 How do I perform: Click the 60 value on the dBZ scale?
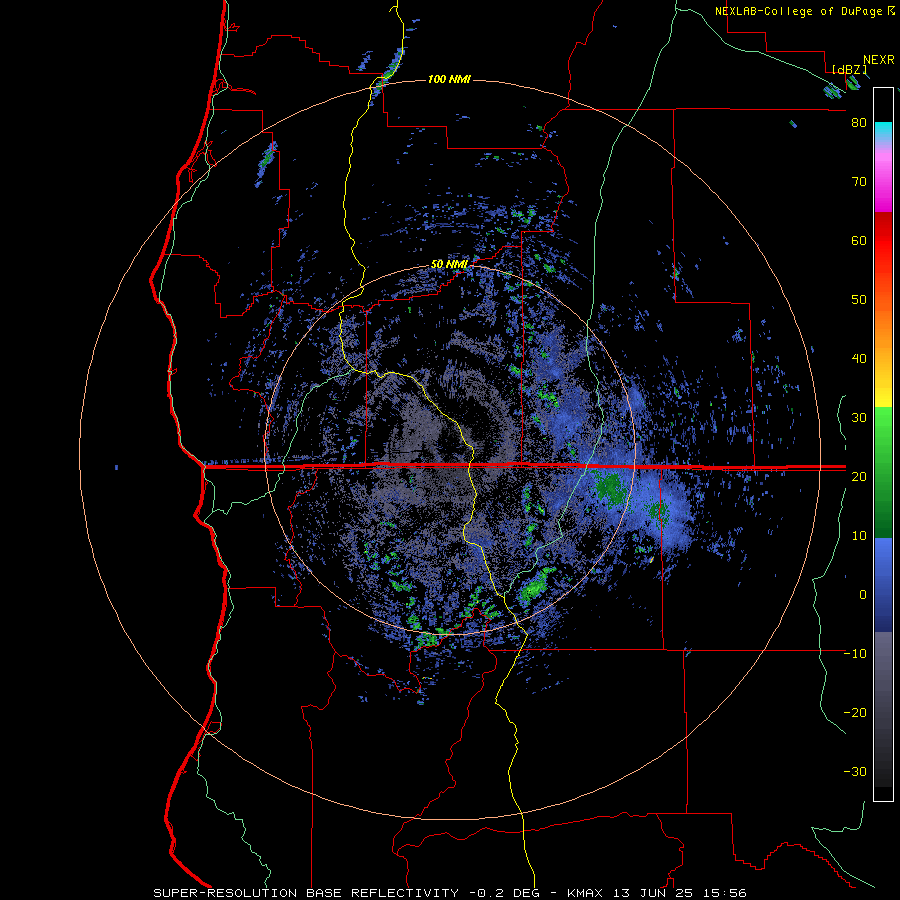click(859, 240)
